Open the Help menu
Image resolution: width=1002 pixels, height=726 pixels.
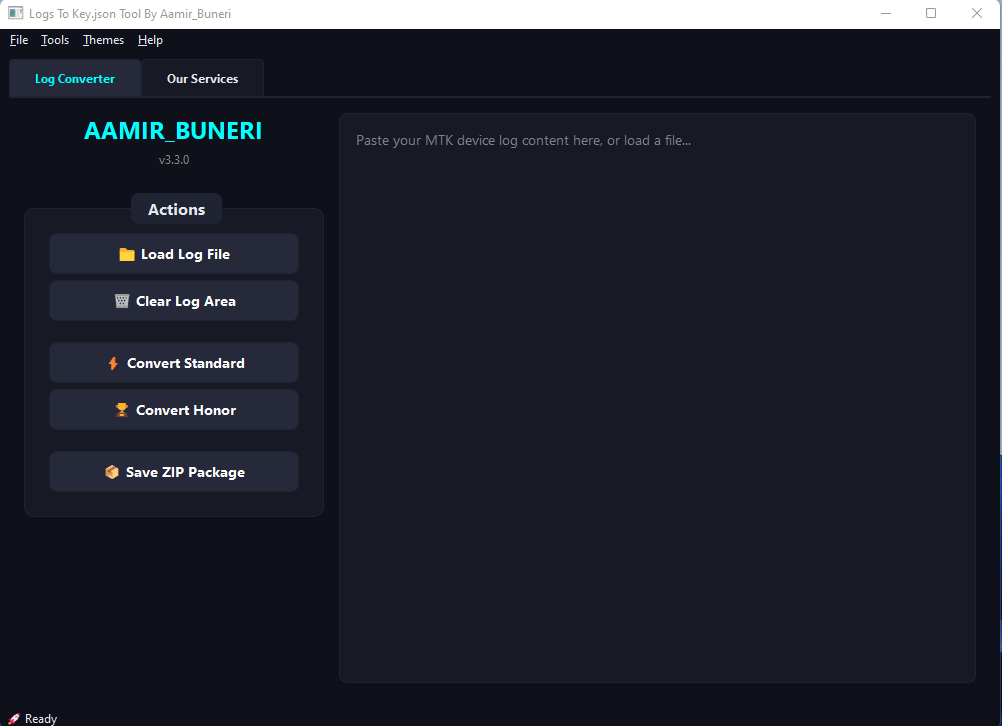150,40
